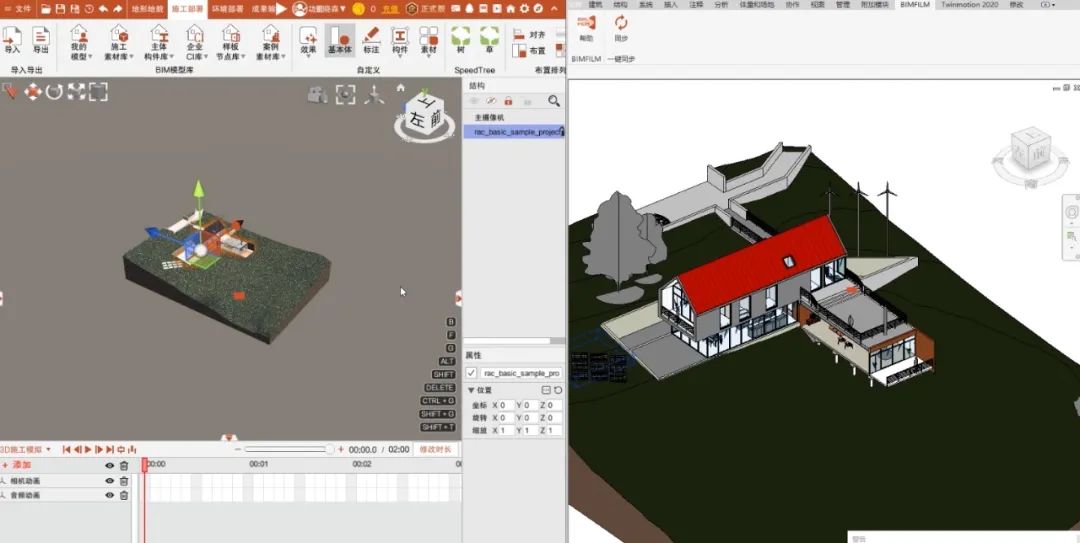Click the timeline zoom slider handle
The width and height of the screenshot is (1080, 543).
point(329,449)
